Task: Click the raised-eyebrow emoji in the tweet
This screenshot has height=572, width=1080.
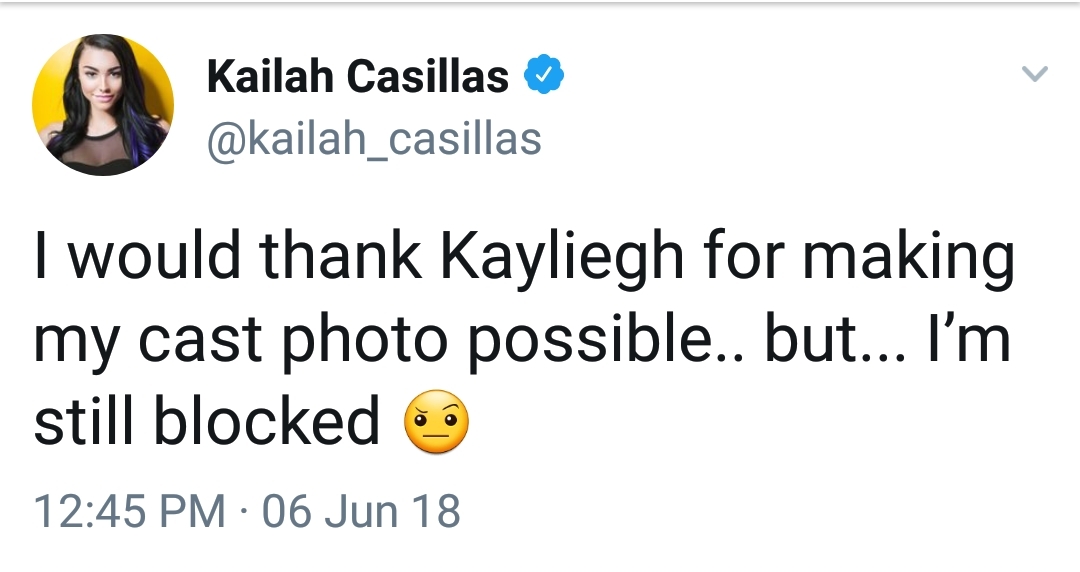Action: click(x=437, y=421)
